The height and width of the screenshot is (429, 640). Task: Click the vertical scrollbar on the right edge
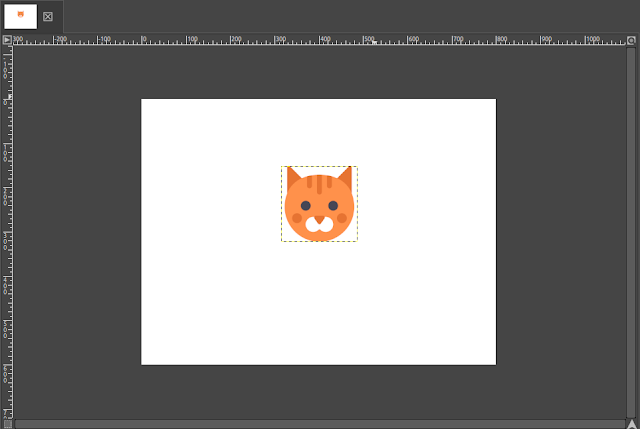coord(631,230)
